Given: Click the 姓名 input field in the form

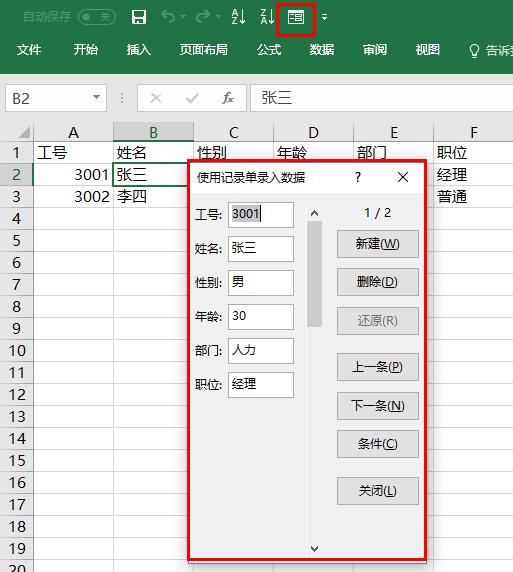Looking at the screenshot, I should pyautogui.click(x=261, y=249).
